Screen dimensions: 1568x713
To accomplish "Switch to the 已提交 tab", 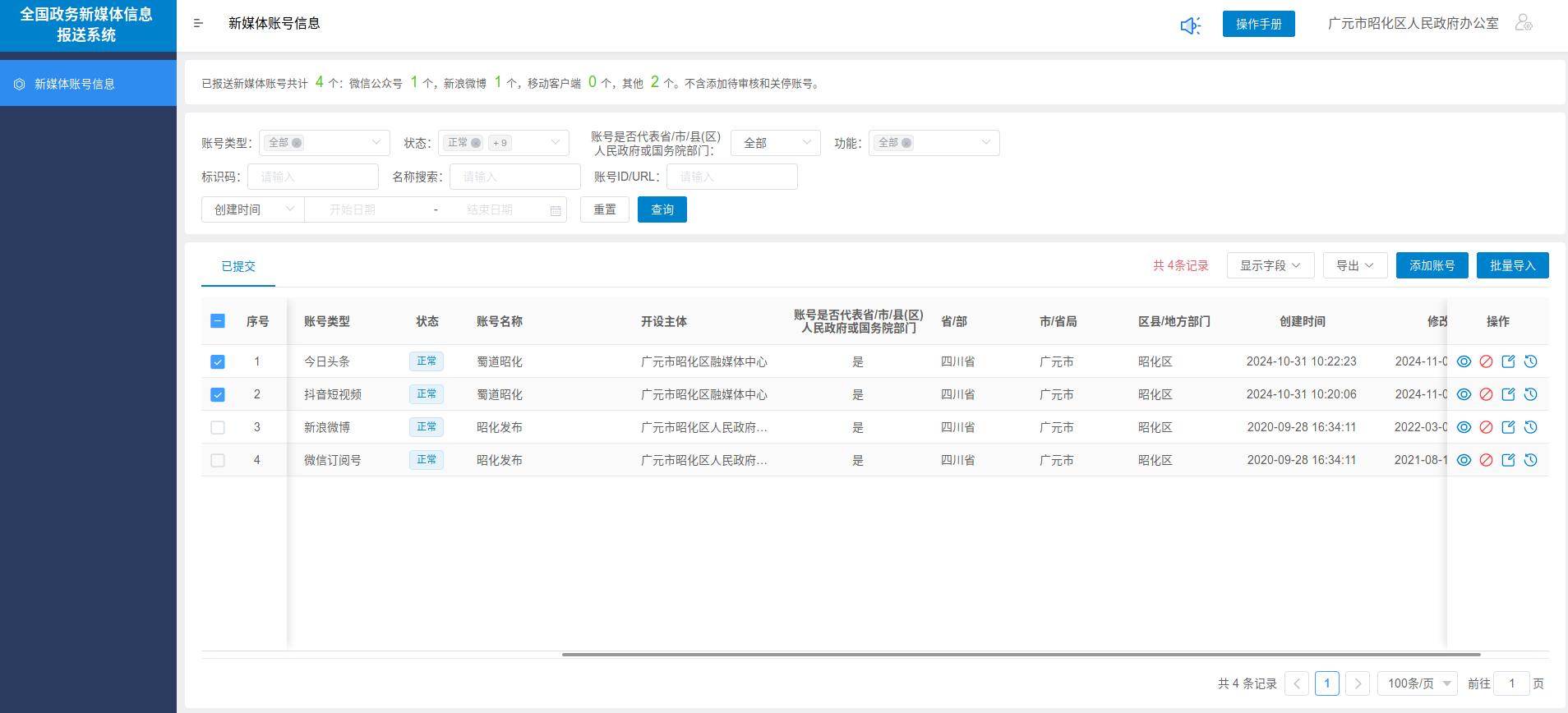I will click(x=238, y=266).
